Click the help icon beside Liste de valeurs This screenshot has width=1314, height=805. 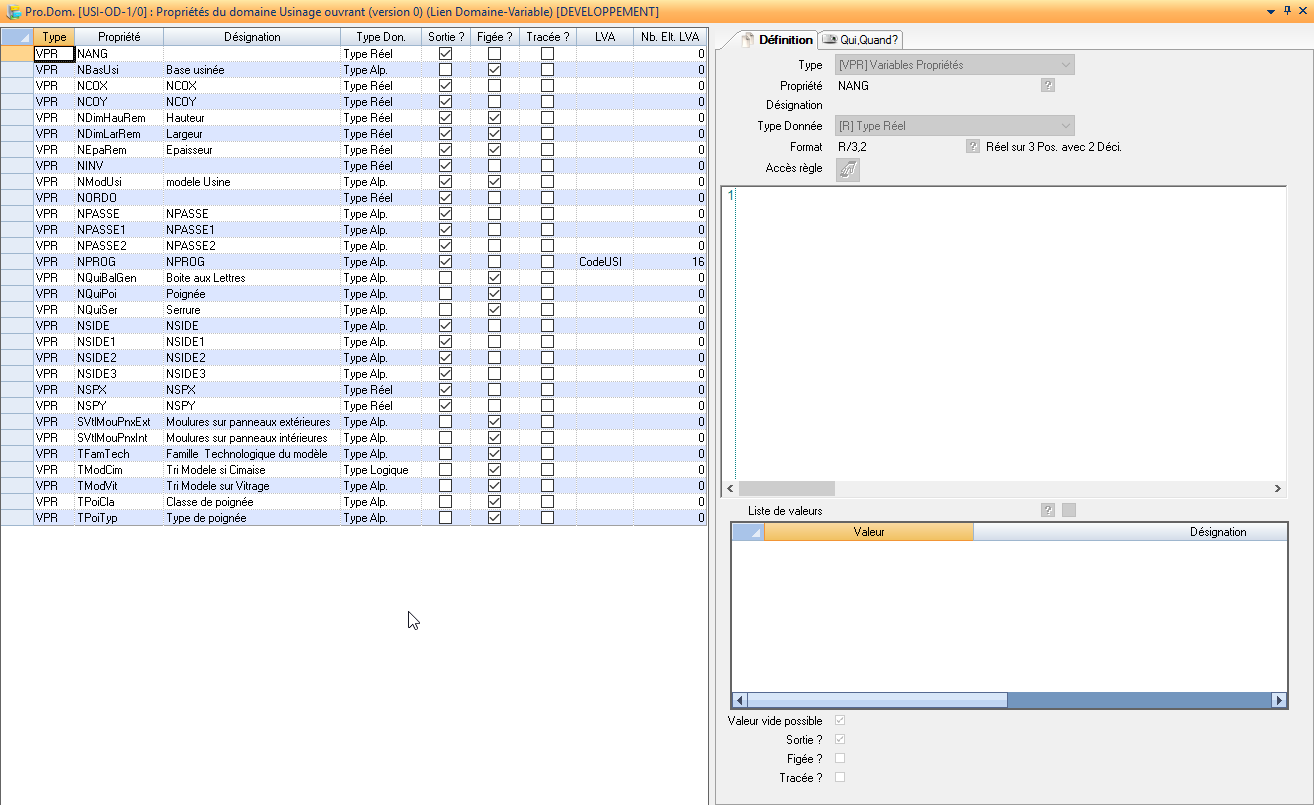[x=1047, y=511]
